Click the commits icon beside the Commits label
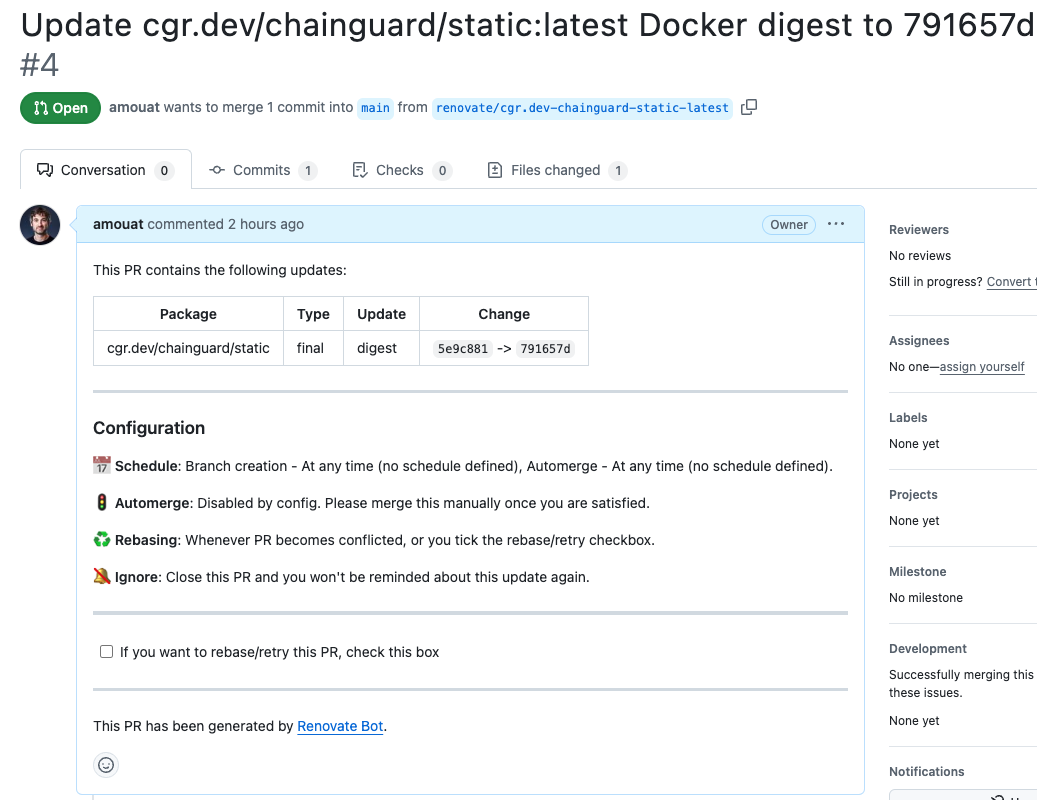The image size is (1037, 800). point(217,170)
